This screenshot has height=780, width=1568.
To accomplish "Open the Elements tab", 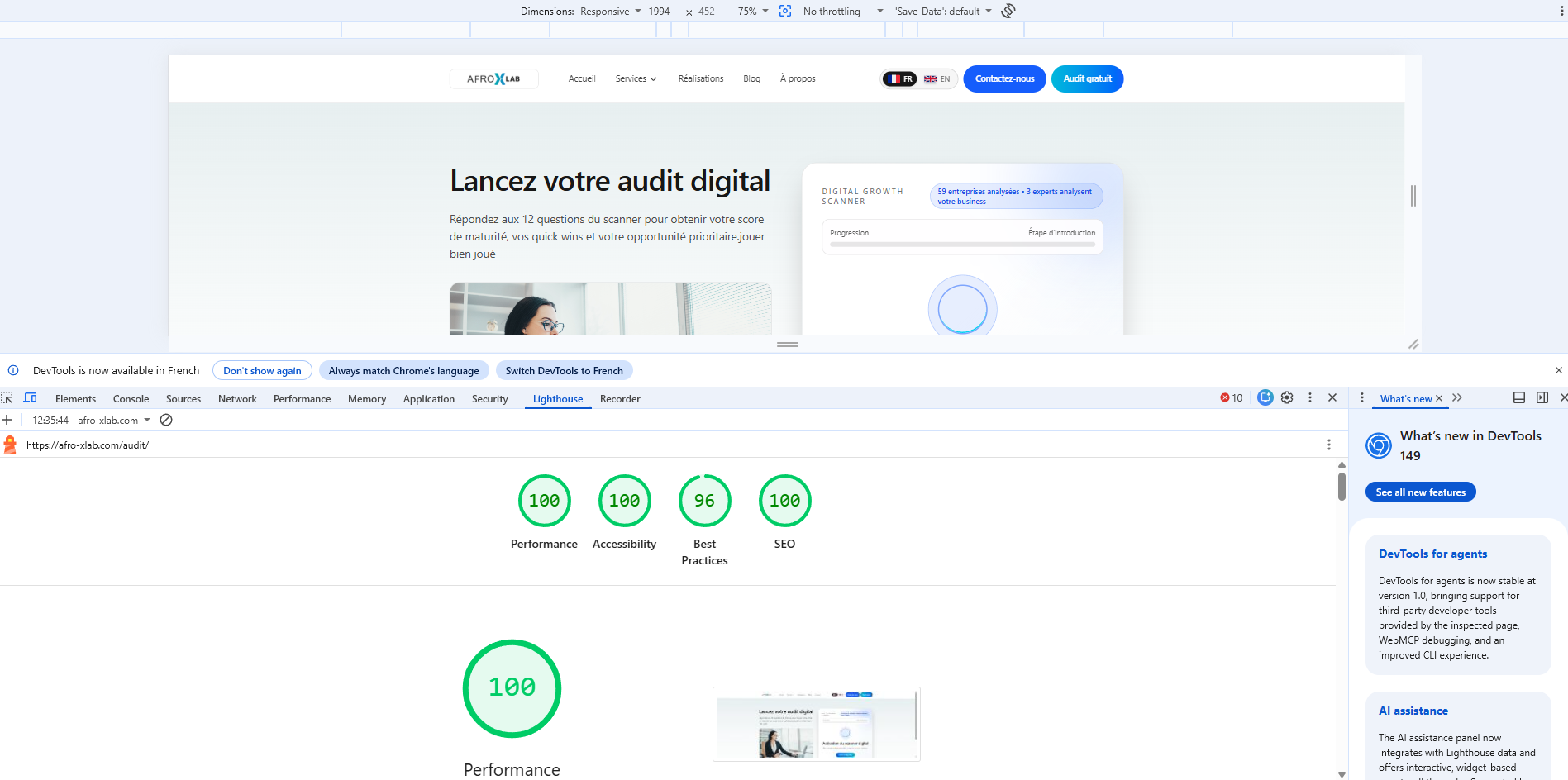I will (x=75, y=398).
